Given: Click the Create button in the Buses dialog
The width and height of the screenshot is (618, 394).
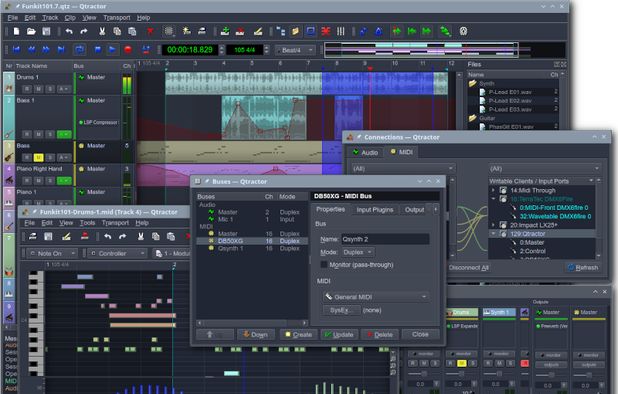Looking at the screenshot, I should [298, 335].
